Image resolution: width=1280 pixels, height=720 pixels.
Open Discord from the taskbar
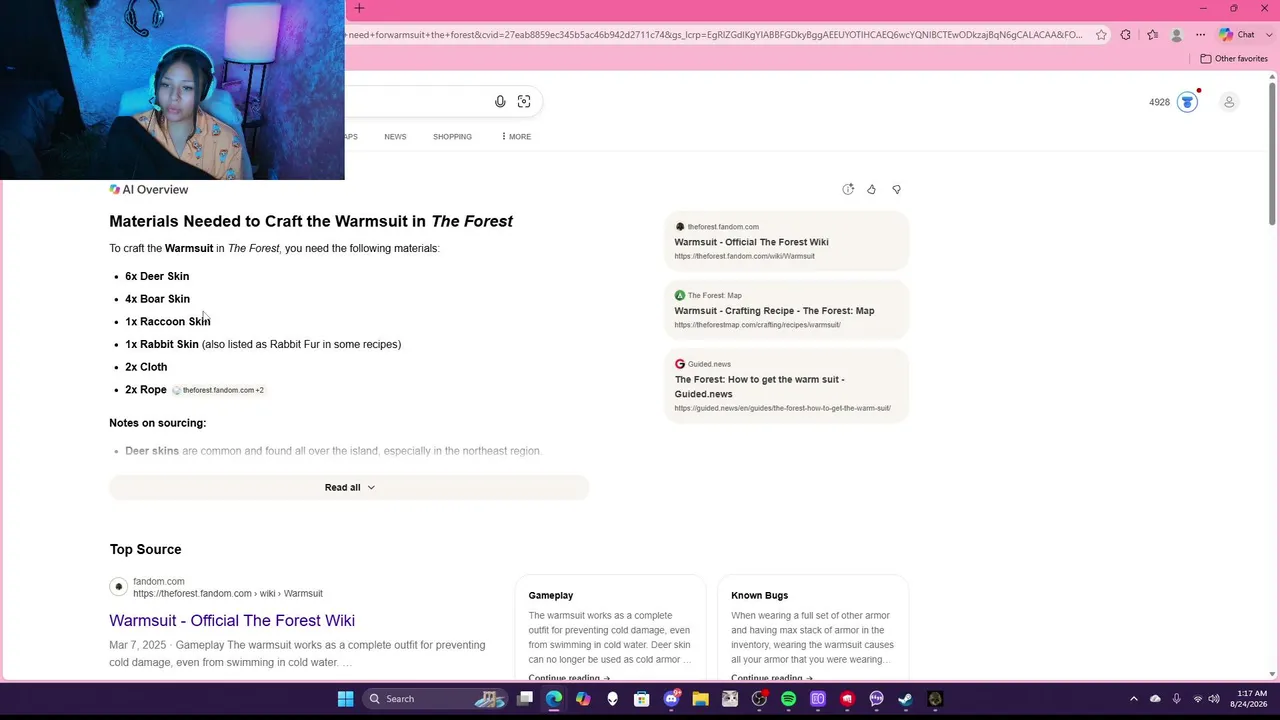coord(671,699)
